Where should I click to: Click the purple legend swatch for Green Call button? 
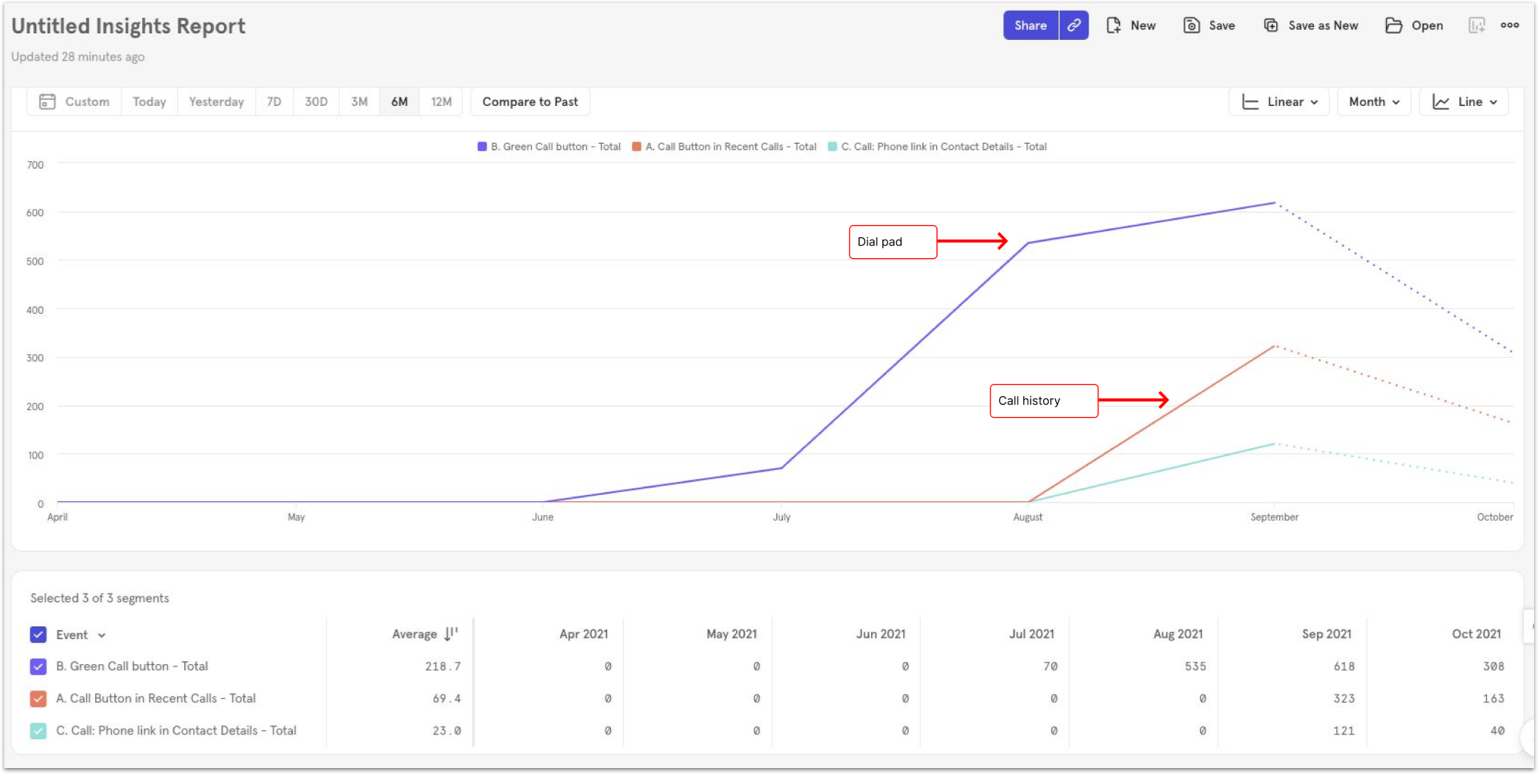(x=482, y=147)
